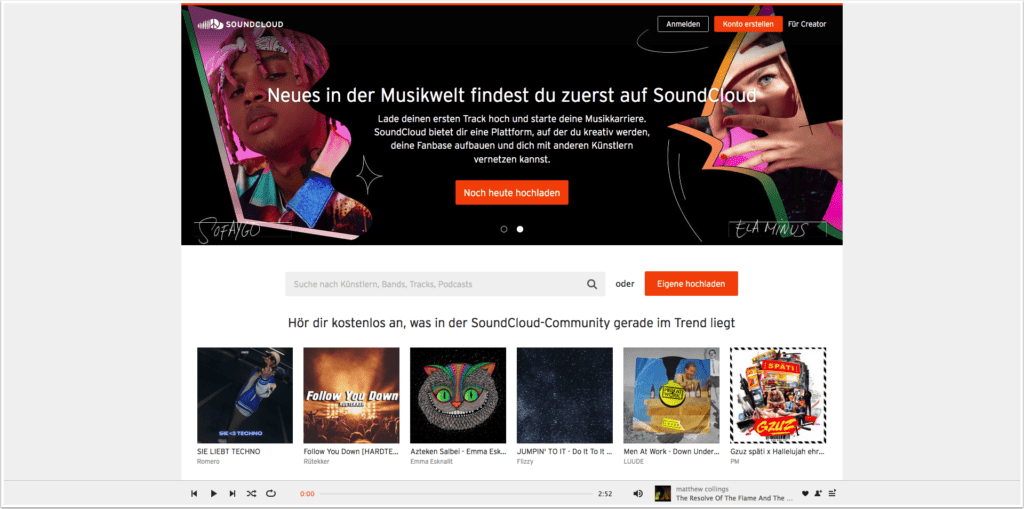Seek in the track progress bar
Viewport: 1024px width, 509px height.
click(x=456, y=494)
